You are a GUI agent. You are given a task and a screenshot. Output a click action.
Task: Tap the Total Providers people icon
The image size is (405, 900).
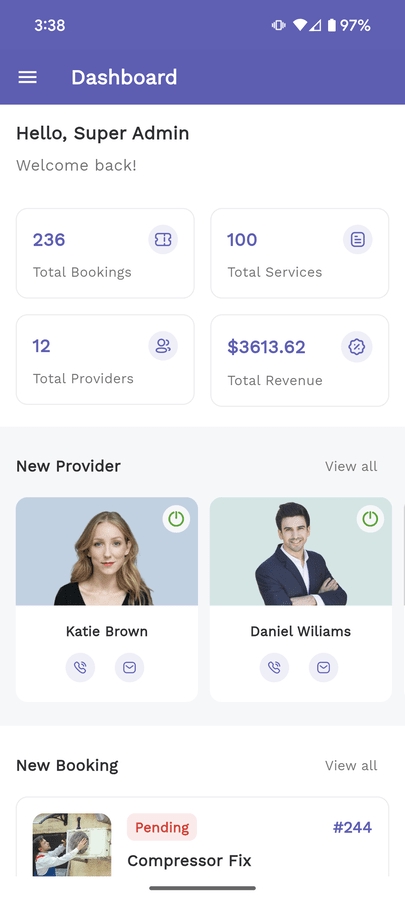click(163, 346)
